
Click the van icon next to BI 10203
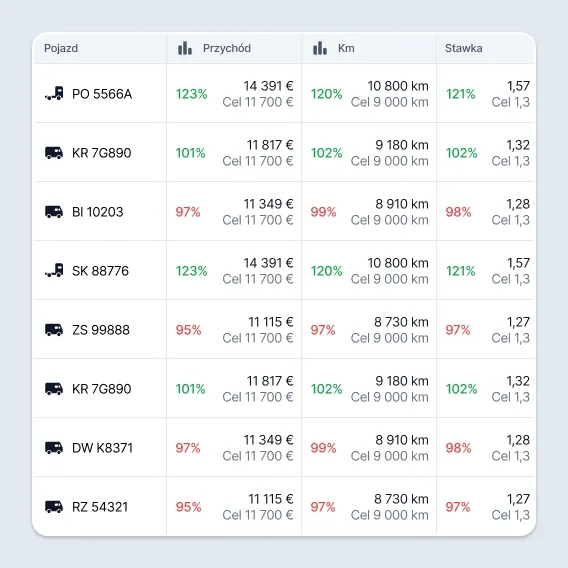coord(54,212)
